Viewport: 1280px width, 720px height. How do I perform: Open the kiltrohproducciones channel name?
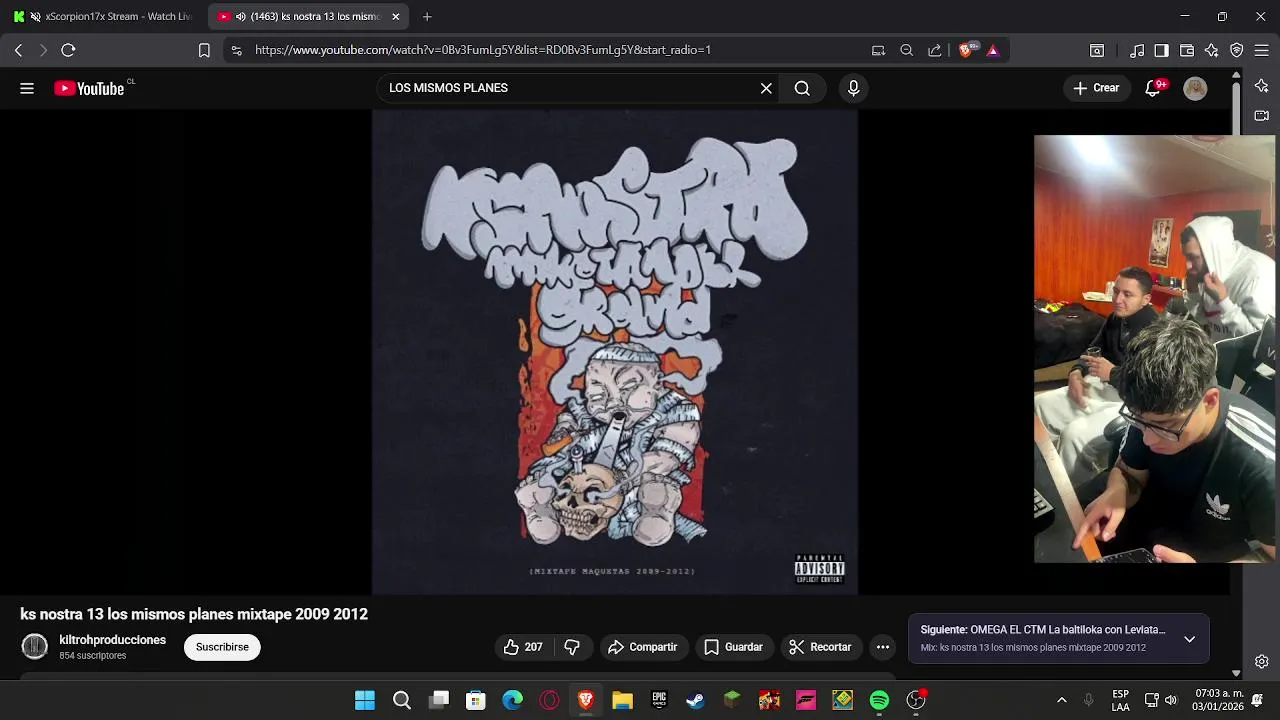[113, 640]
